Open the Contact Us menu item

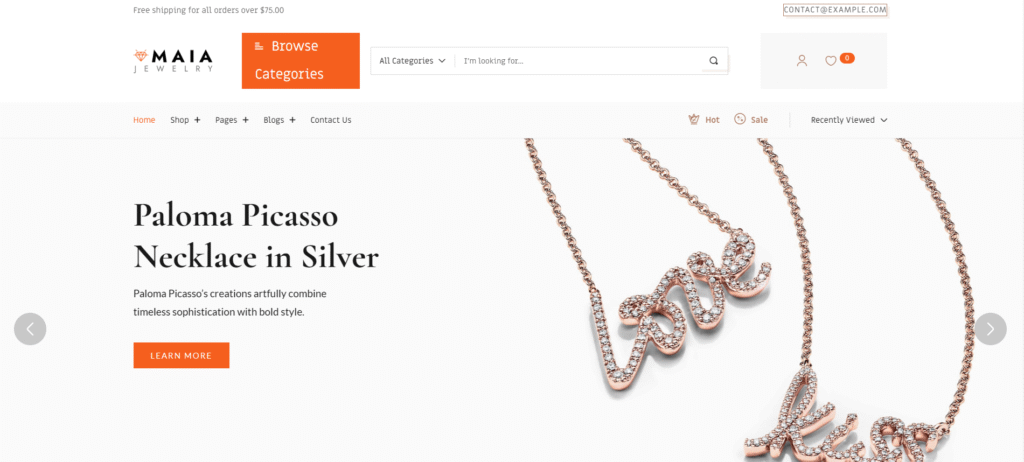(x=330, y=120)
